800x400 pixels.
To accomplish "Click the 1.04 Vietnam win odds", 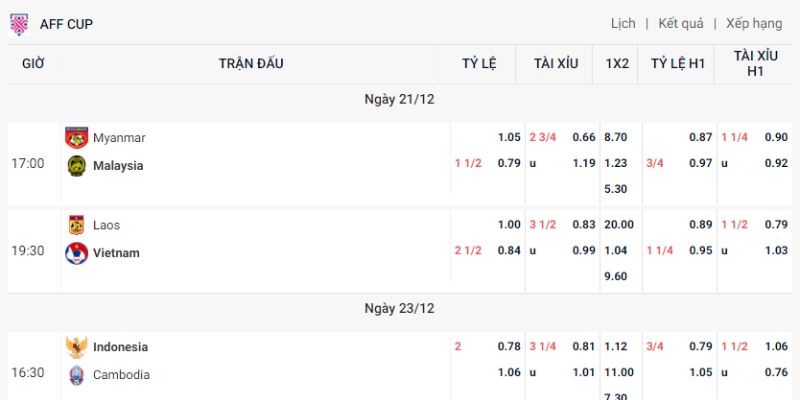I will (615, 251).
